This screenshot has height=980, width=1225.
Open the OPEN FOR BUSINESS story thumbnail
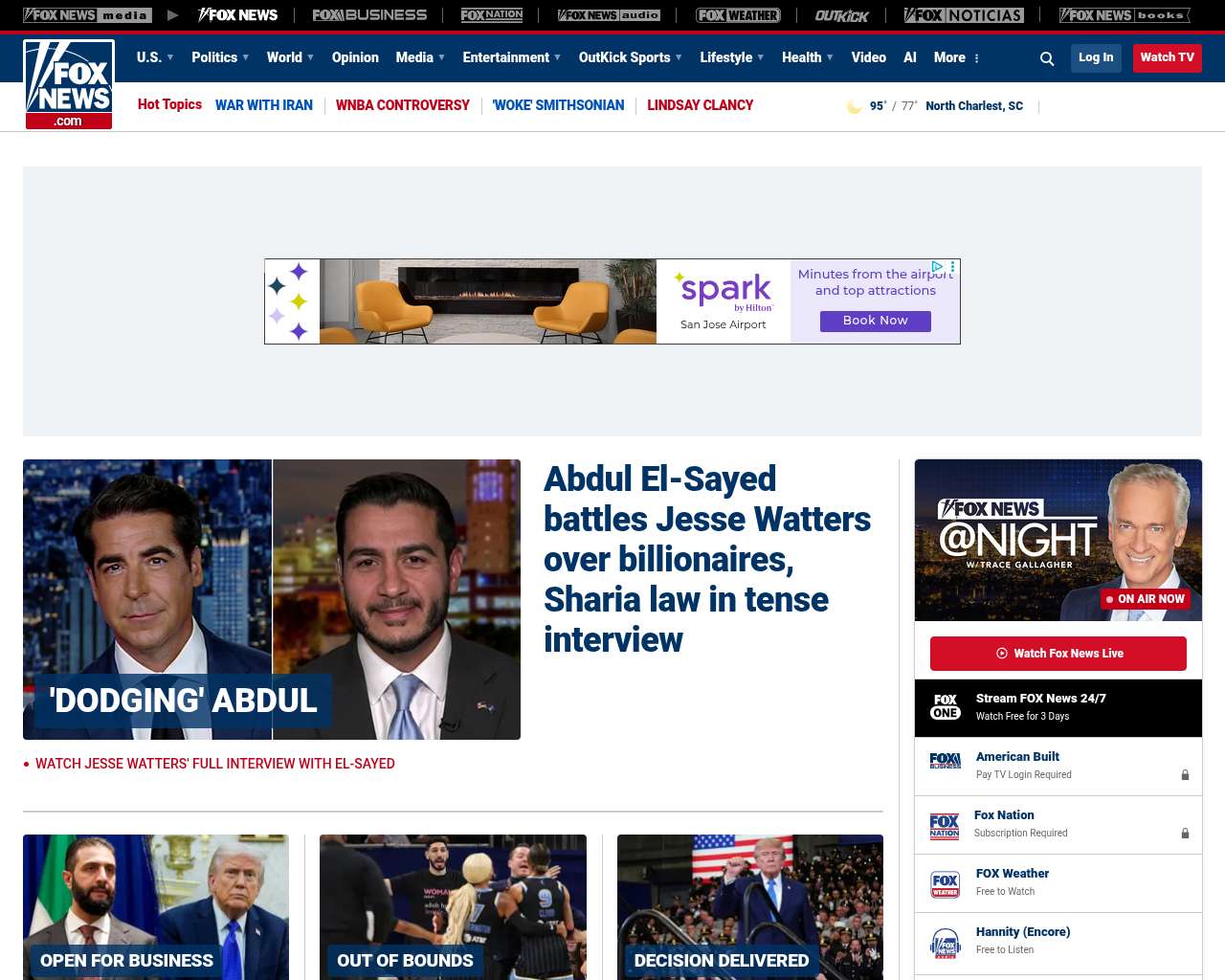(x=156, y=907)
